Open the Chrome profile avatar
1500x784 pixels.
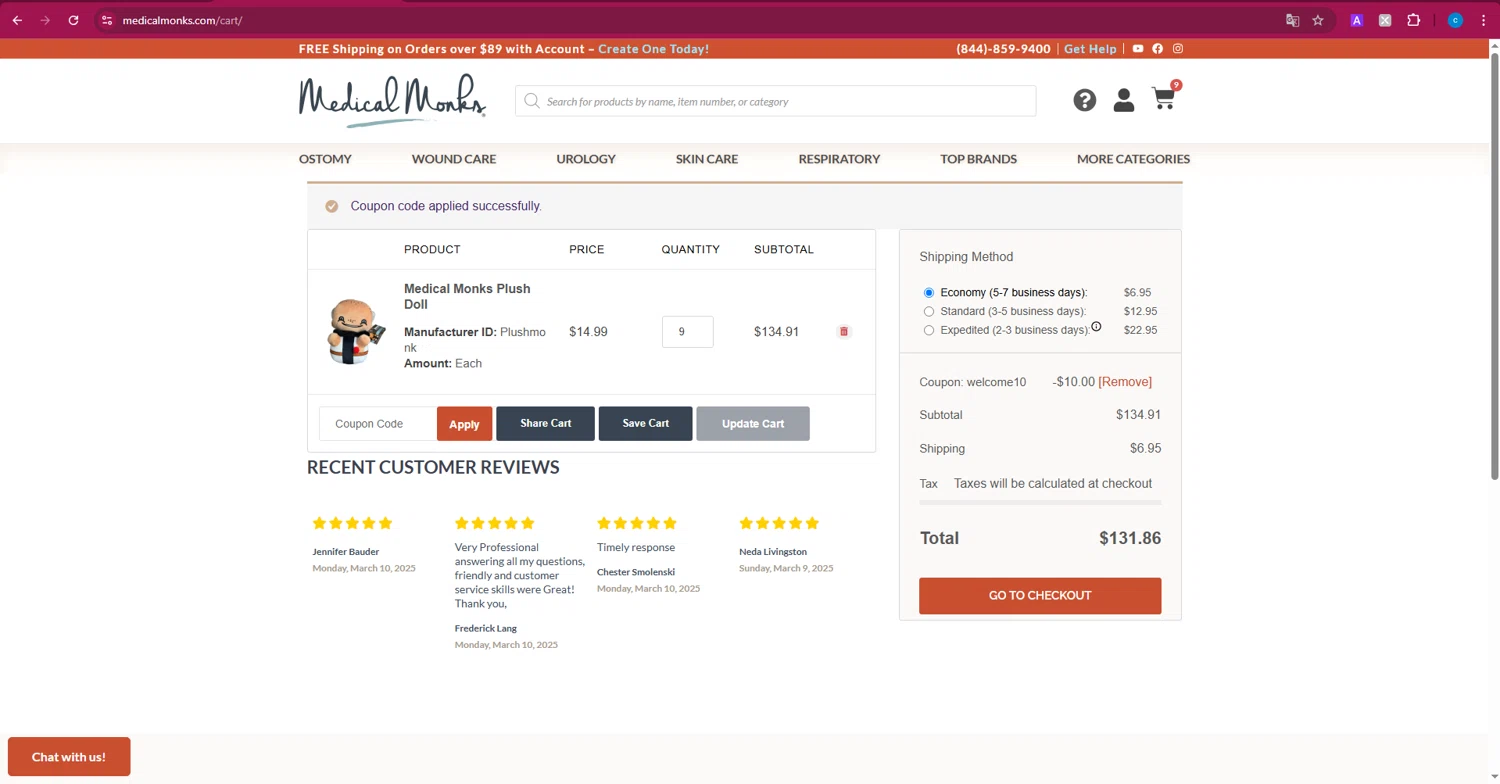click(1455, 20)
